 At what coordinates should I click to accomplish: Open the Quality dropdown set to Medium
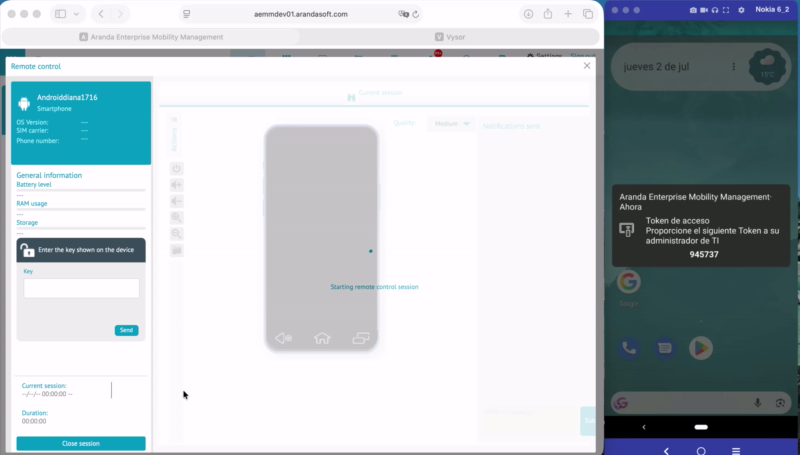(x=451, y=123)
